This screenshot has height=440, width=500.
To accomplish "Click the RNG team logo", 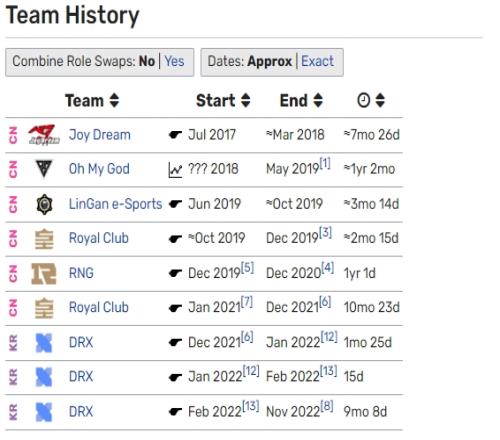I will pyautogui.click(x=44, y=274).
